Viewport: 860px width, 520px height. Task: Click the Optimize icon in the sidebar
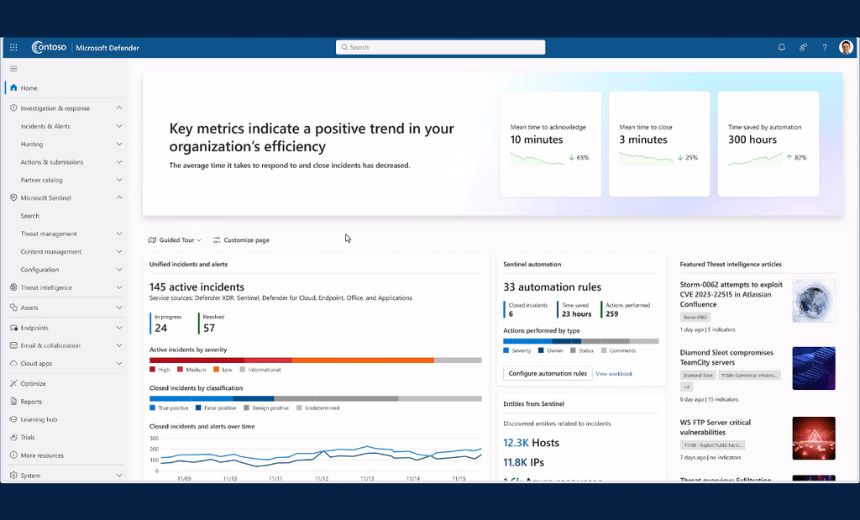[13, 383]
